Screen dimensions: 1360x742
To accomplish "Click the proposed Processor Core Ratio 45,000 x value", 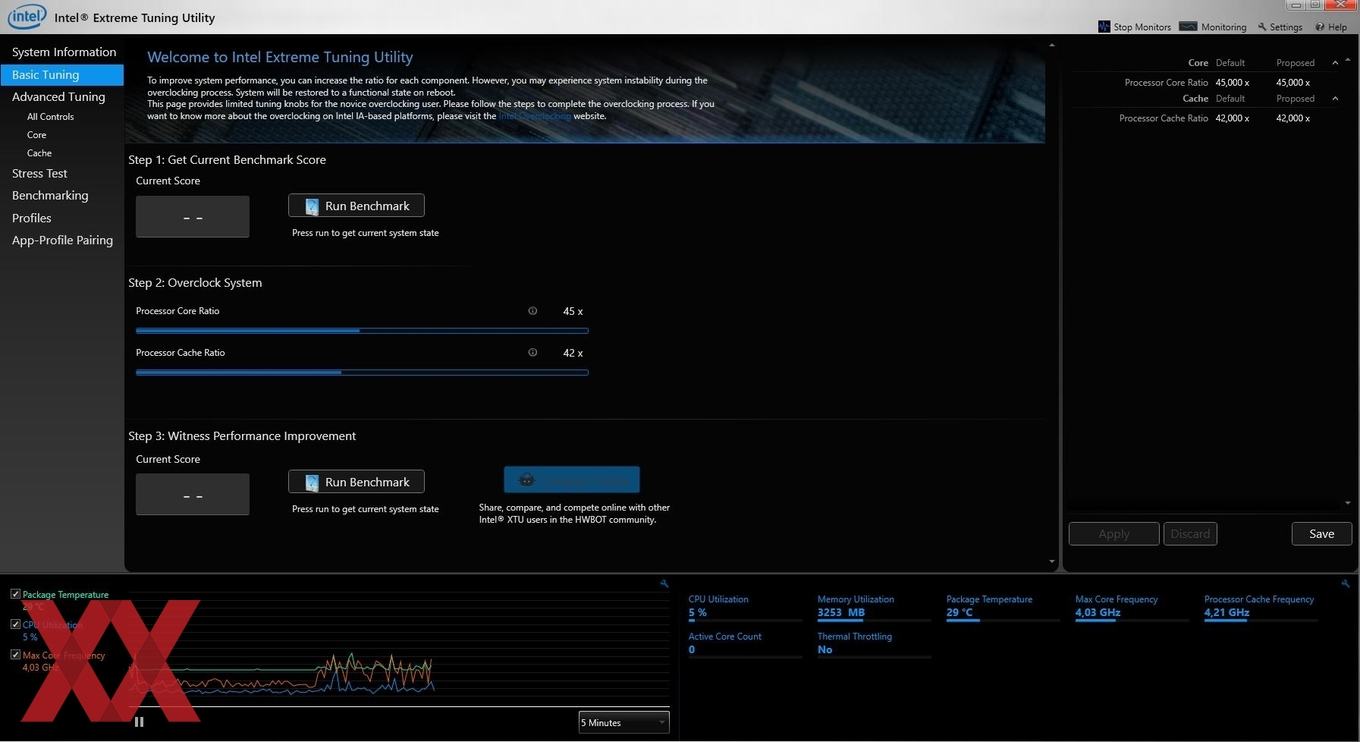I will click(x=1293, y=82).
